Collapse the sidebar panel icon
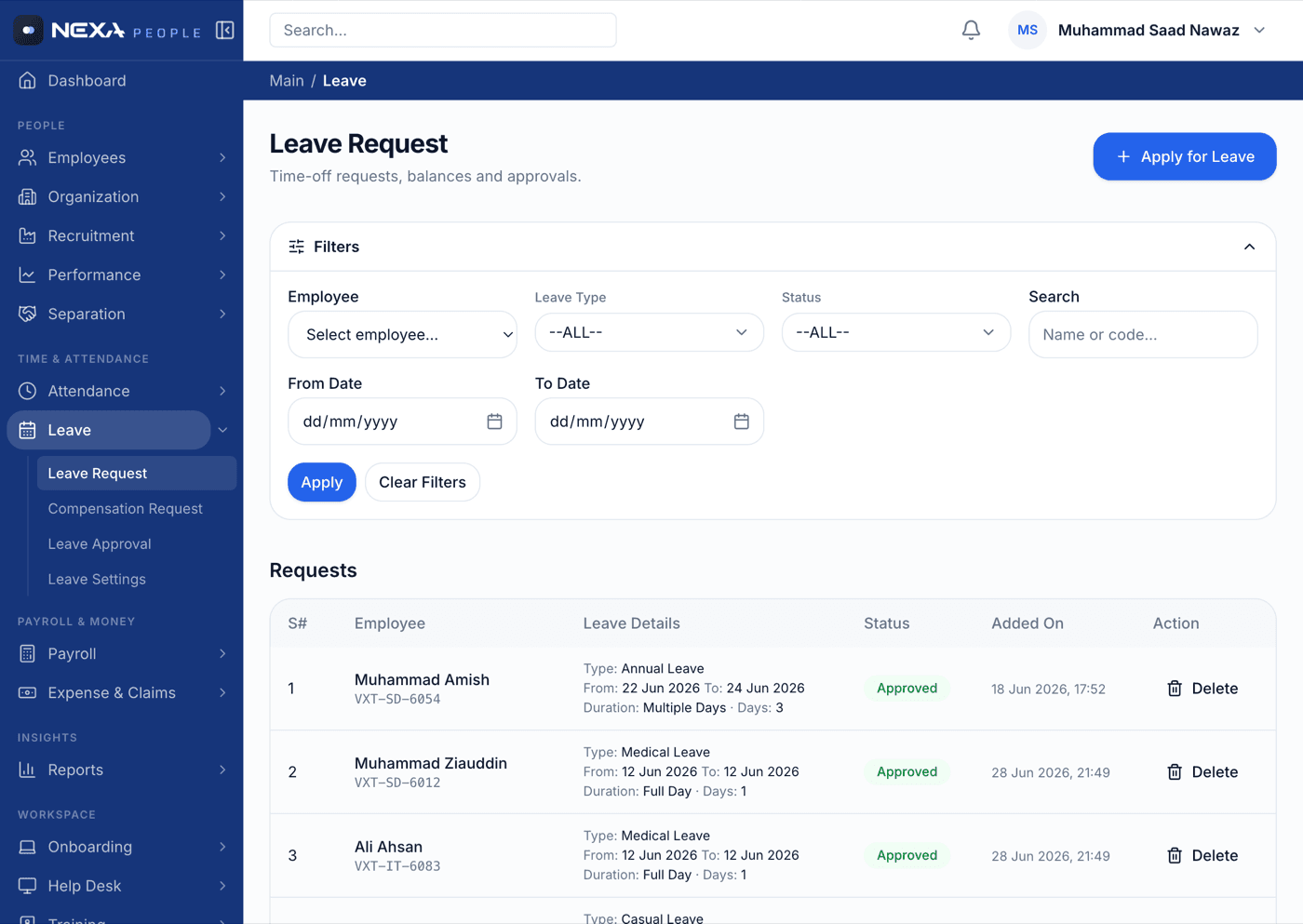This screenshot has height=924, width=1303. pyautogui.click(x=225, y=31)
